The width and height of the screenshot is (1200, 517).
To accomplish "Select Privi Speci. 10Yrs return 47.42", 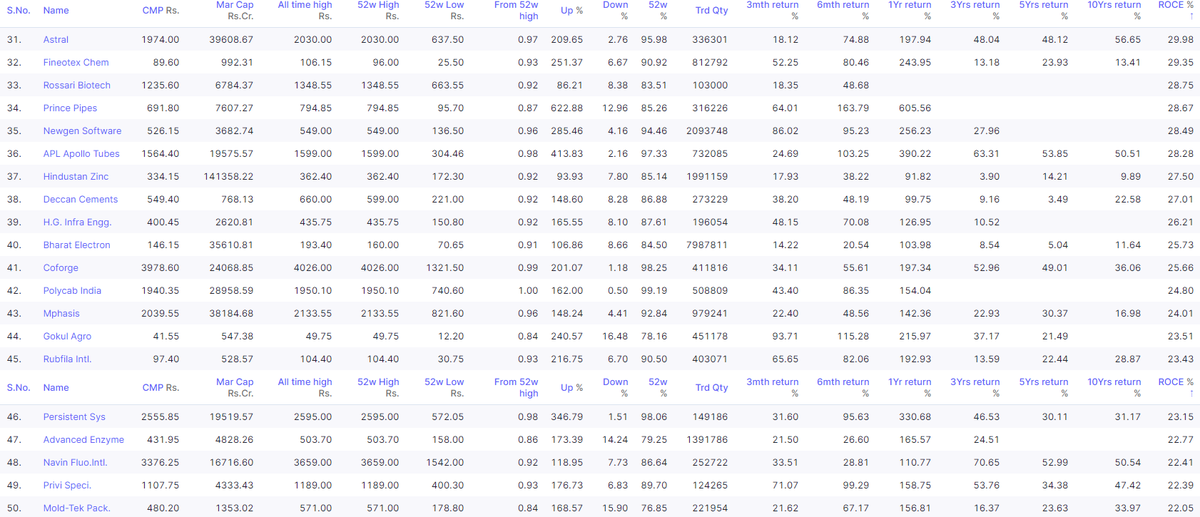I will pos(1127,486).
